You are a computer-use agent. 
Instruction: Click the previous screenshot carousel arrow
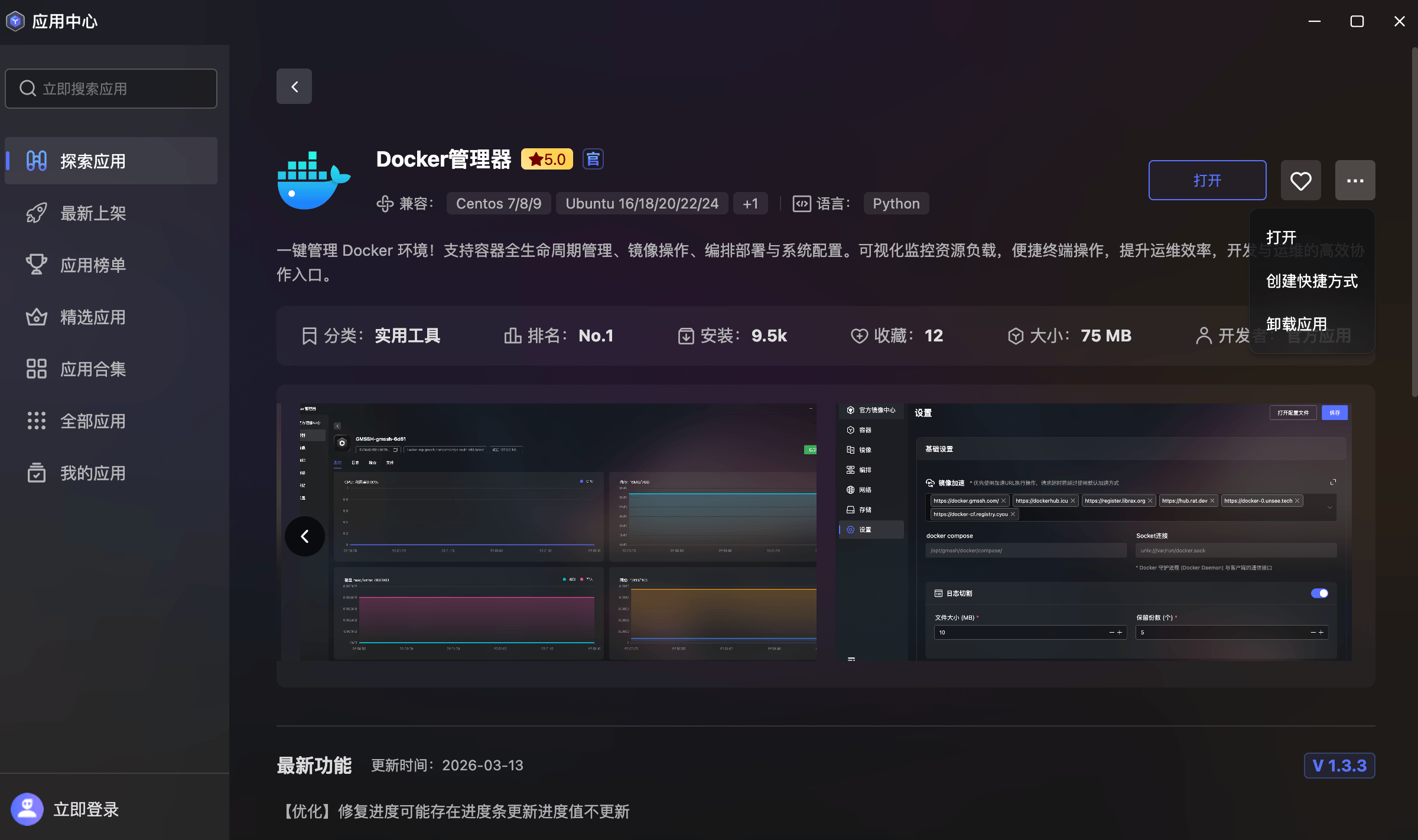305,536
